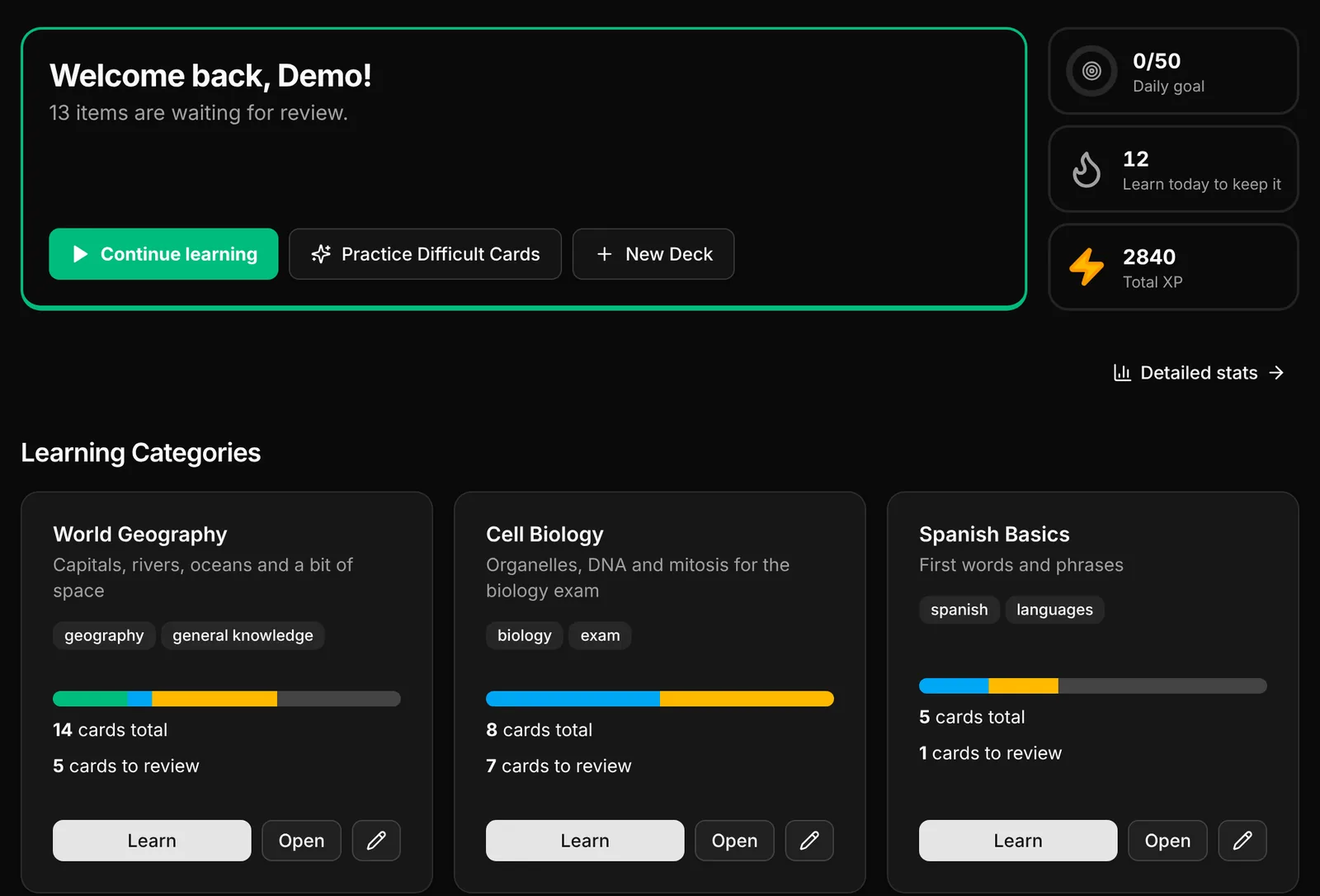The width and height of the screenshot is (1320, 896).
Task: Open the Cell Biology deck
Action: coord(735,841)
